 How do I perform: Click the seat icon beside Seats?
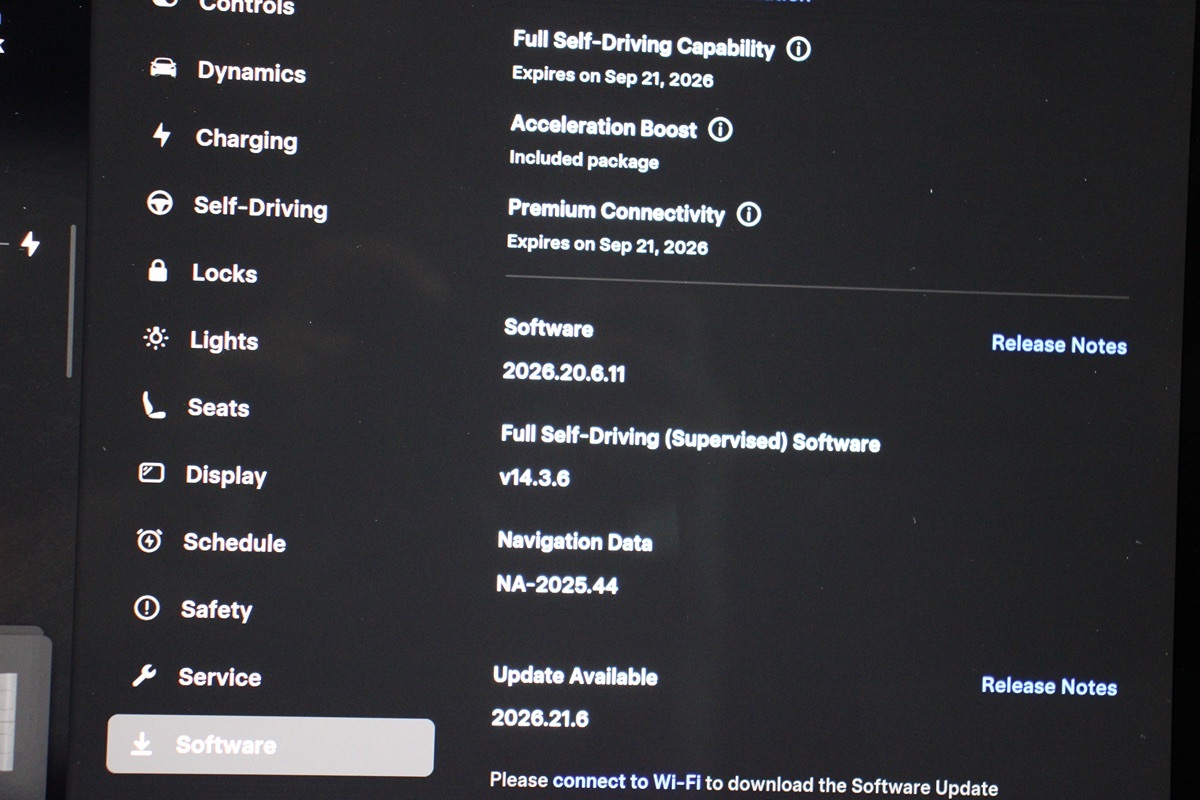pyautogui.click(x=153, y=405)
